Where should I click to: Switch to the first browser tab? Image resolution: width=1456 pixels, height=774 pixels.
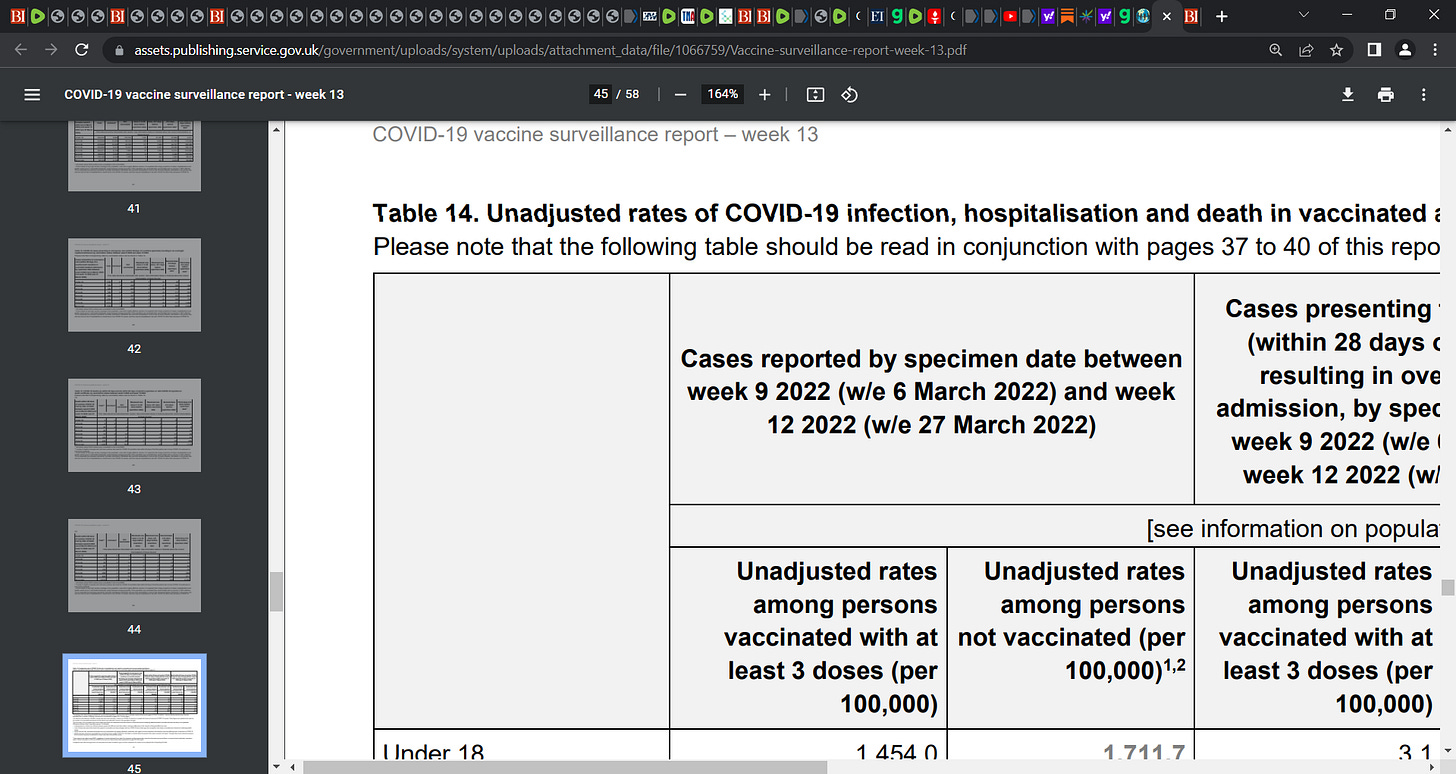[x=17, y=16]
